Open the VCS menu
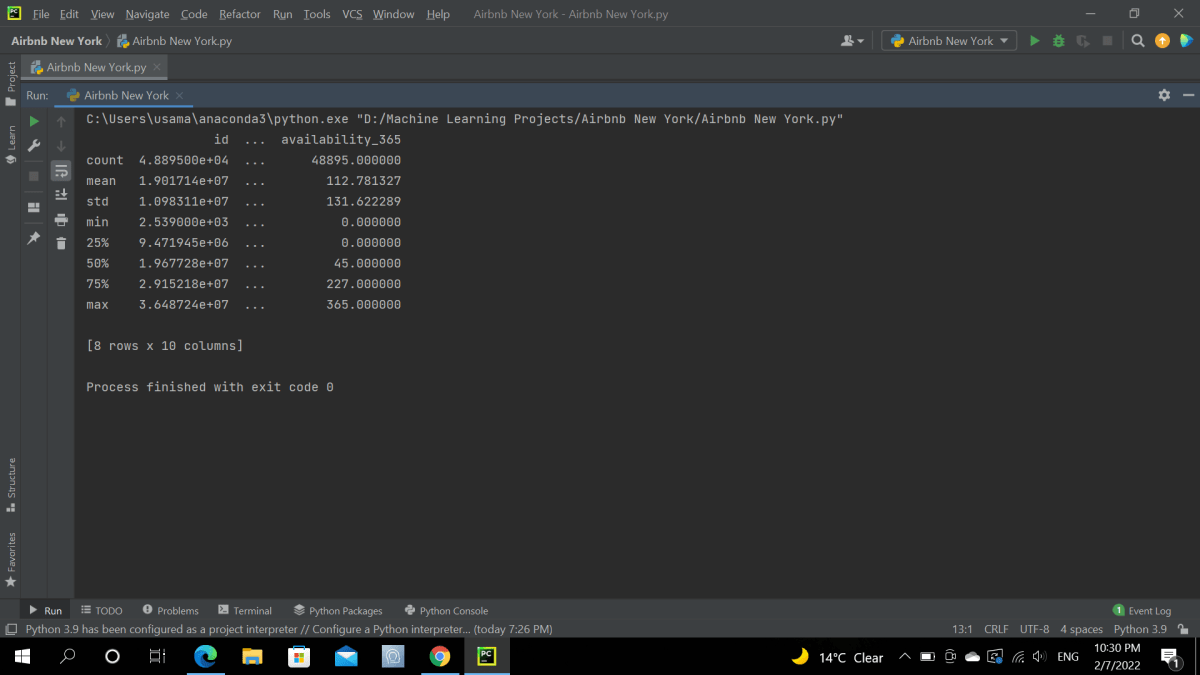Screen dimensions: 1200x675 352,14
